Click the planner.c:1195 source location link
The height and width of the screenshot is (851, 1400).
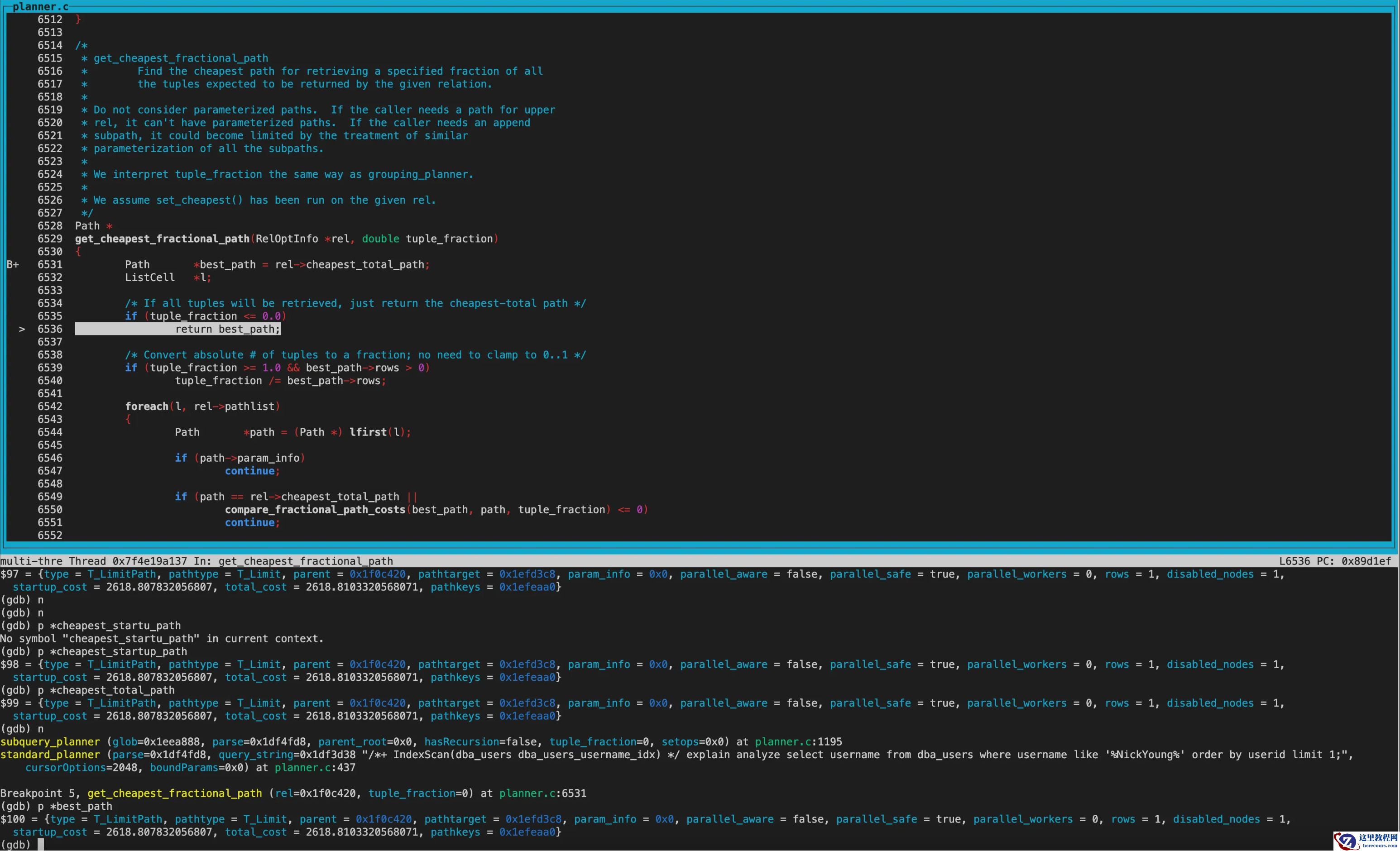[798, 742]
